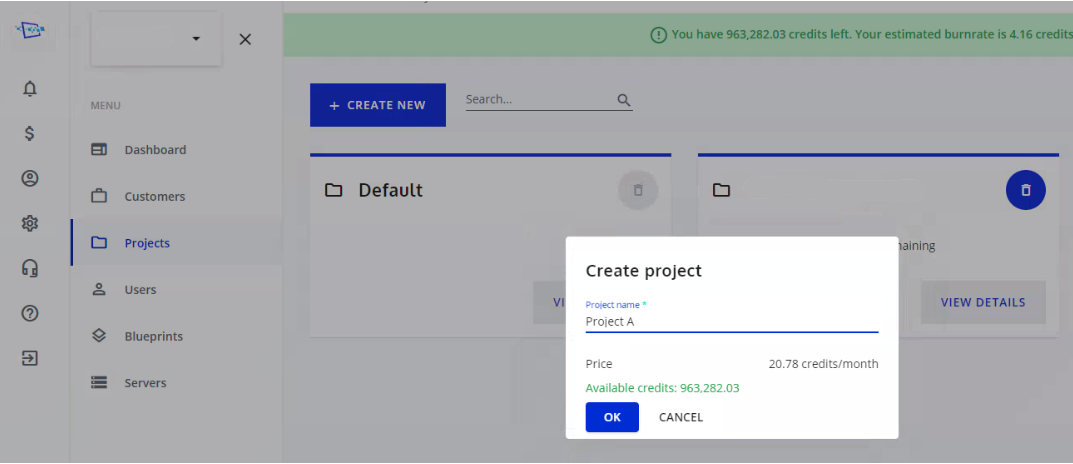Click the support headset icon
1073x464 pixels.
click(30, 269)
